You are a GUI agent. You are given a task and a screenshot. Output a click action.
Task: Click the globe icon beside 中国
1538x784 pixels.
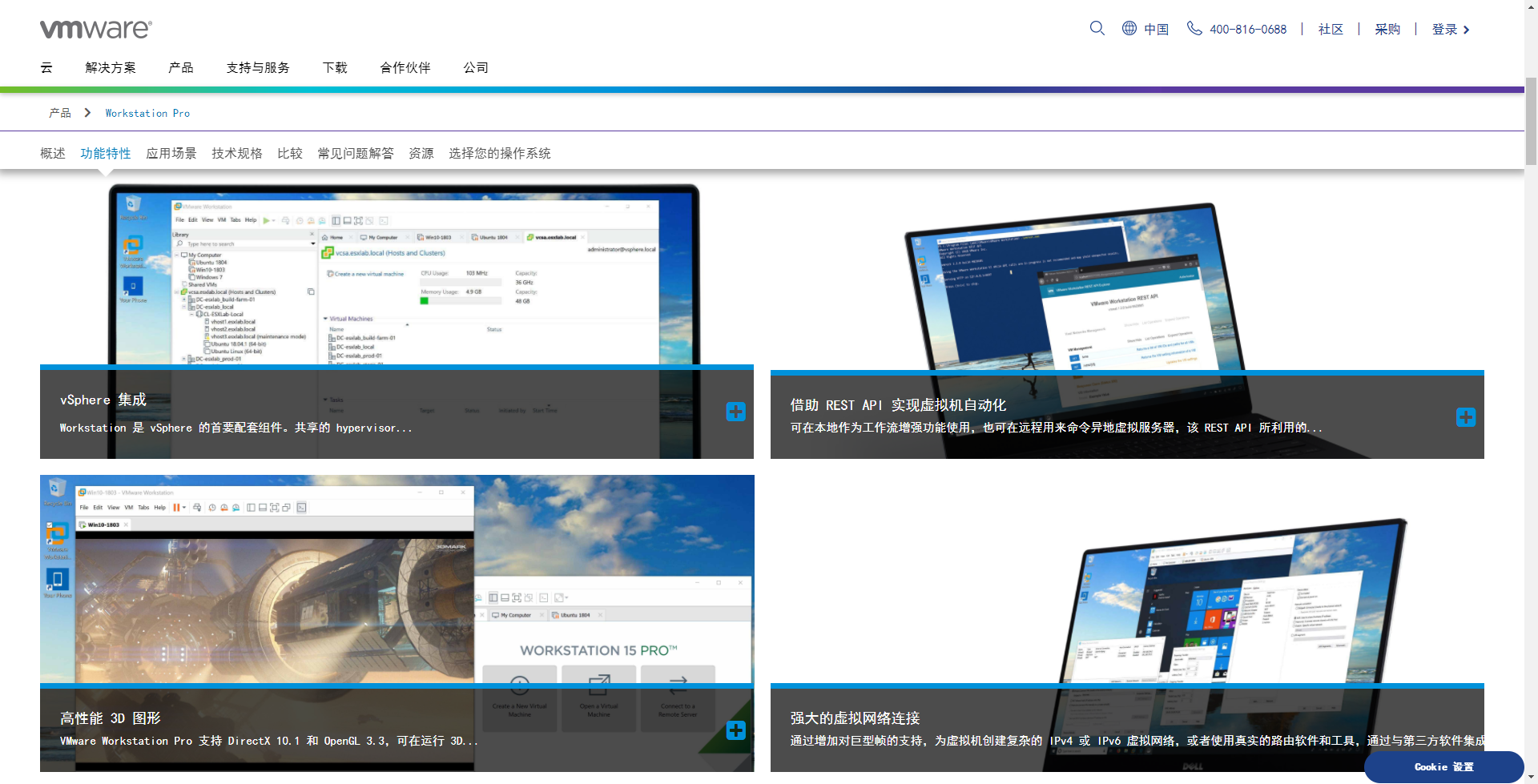pos(1129,28)
